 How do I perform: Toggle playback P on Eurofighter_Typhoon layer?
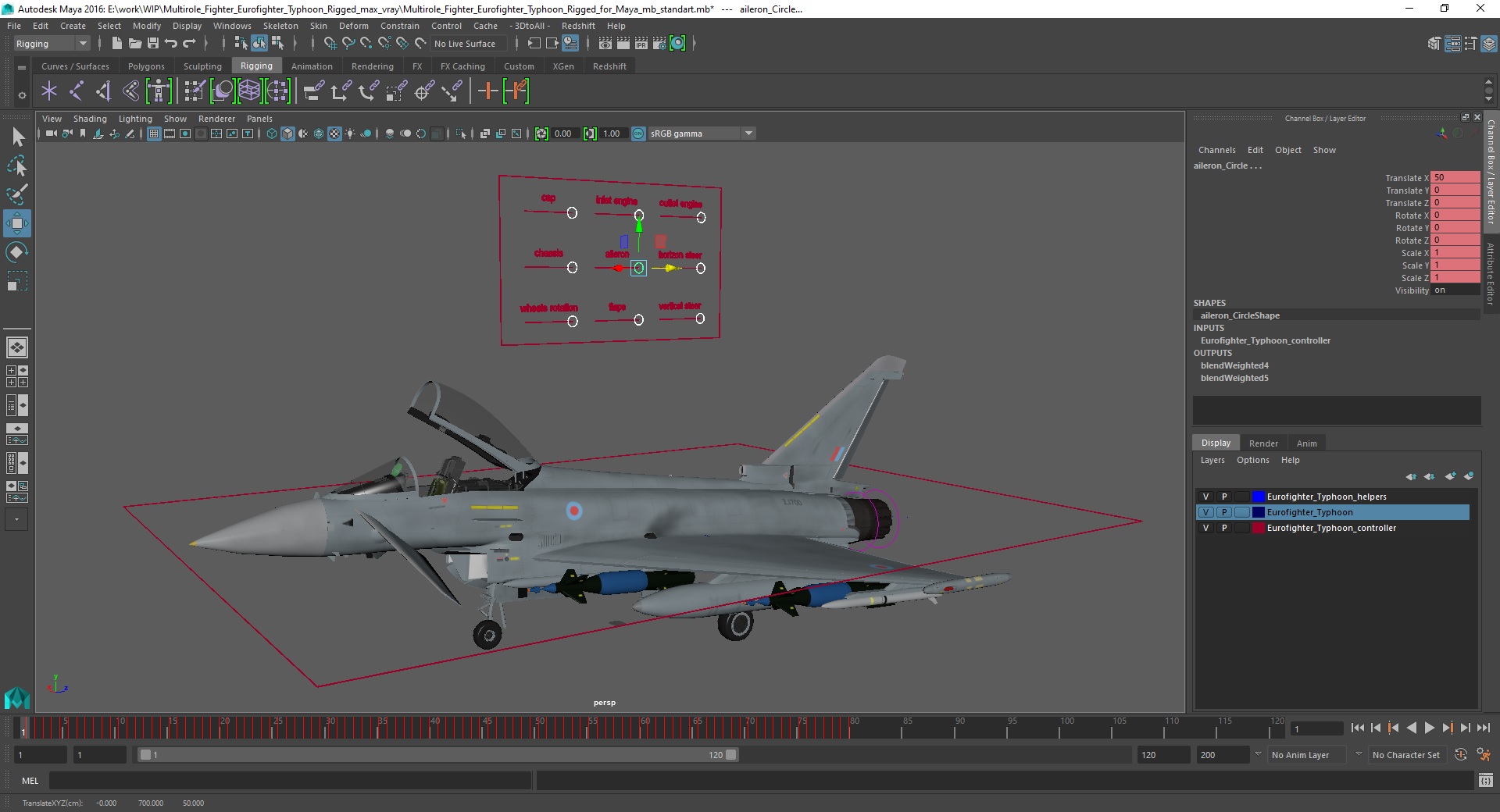pos(1224,512)
